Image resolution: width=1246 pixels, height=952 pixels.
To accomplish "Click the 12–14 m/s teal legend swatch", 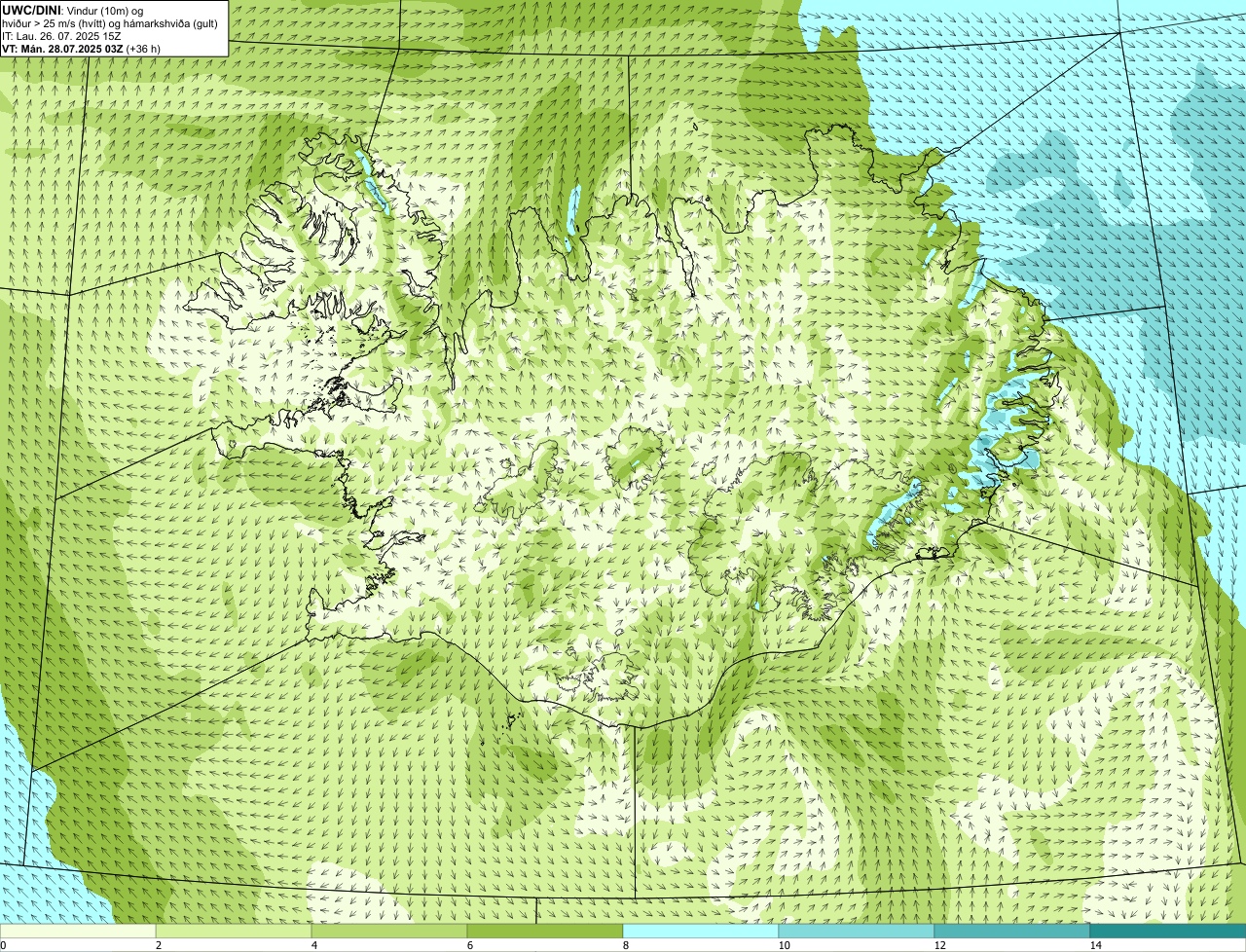I will point(1012,931).
